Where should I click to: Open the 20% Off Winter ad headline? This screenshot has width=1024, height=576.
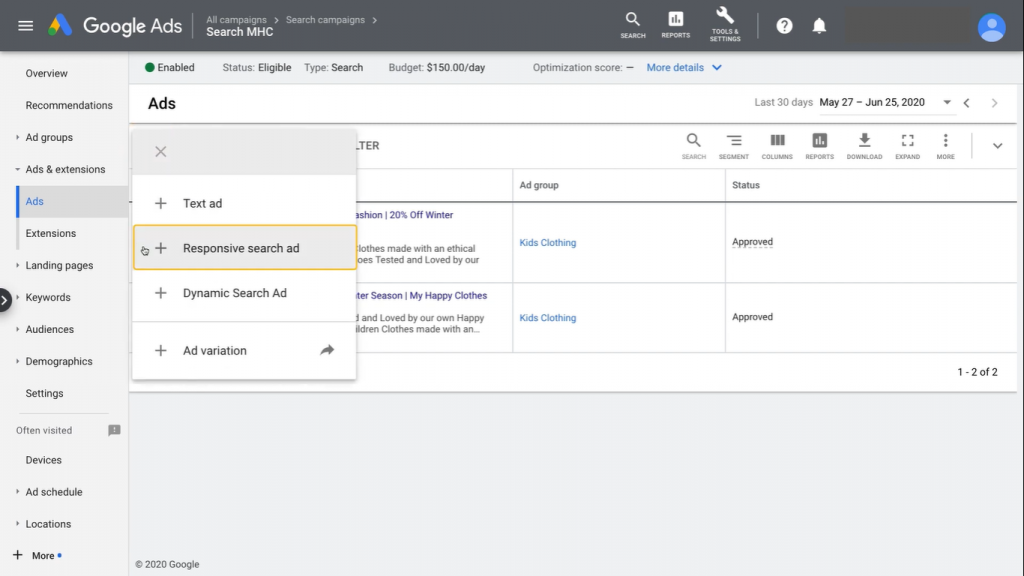[x=405, y=215]
